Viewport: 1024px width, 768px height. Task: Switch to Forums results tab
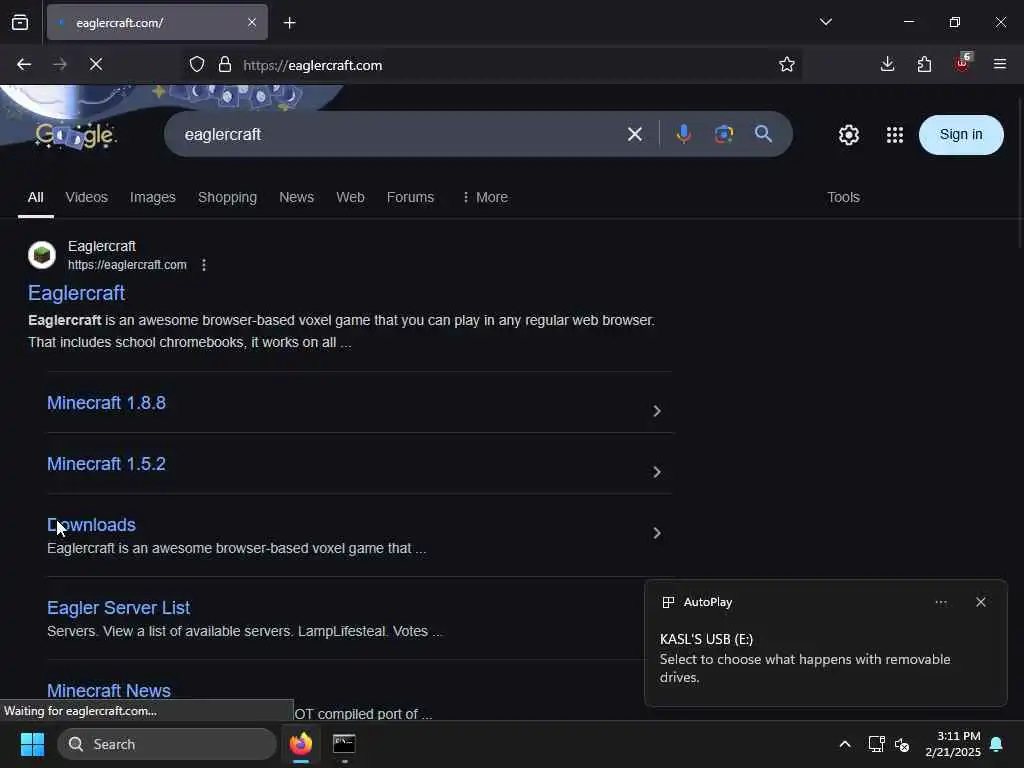410,197
